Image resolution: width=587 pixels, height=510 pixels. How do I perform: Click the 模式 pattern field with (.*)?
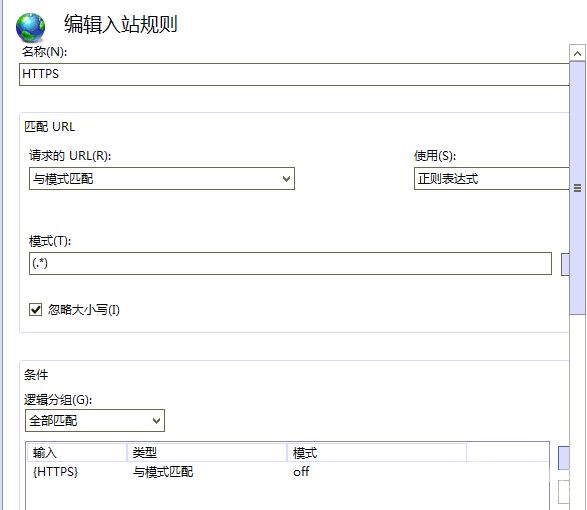pyautogui.click(x=290, y=263)
